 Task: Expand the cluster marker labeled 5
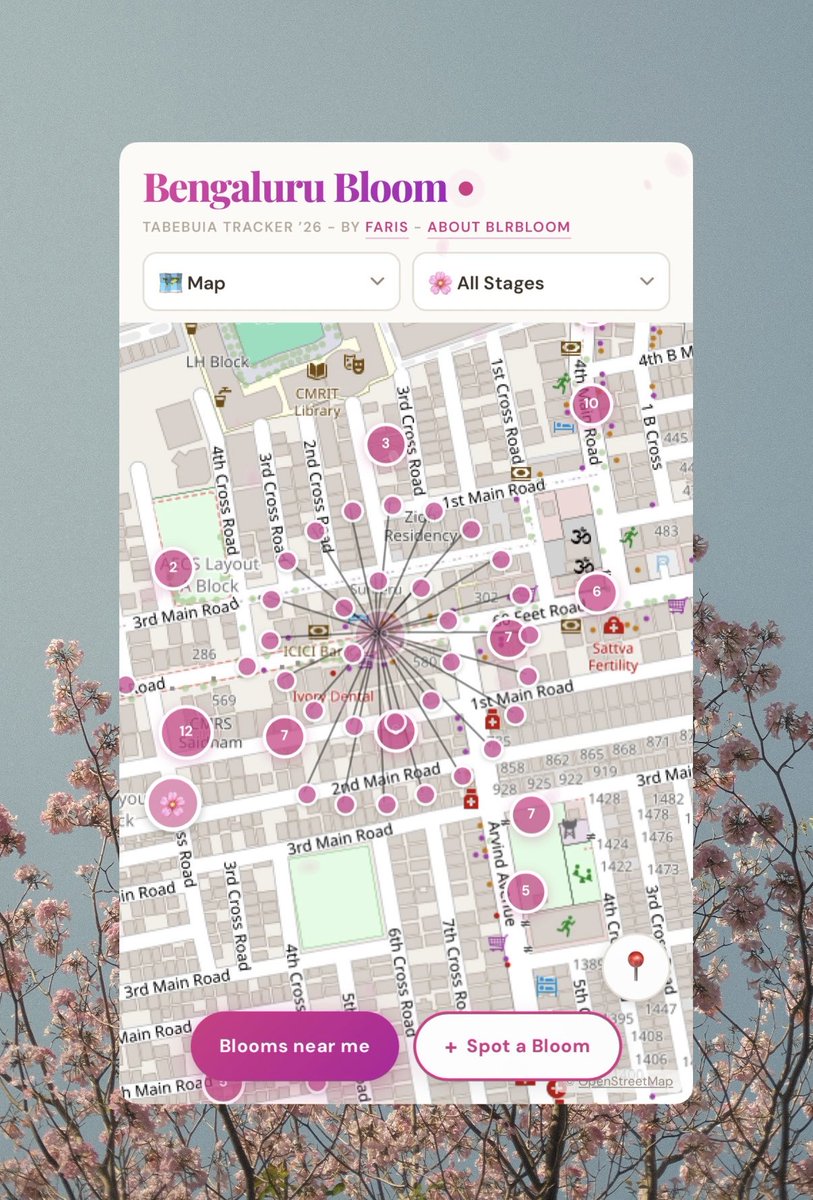(526, 890)
